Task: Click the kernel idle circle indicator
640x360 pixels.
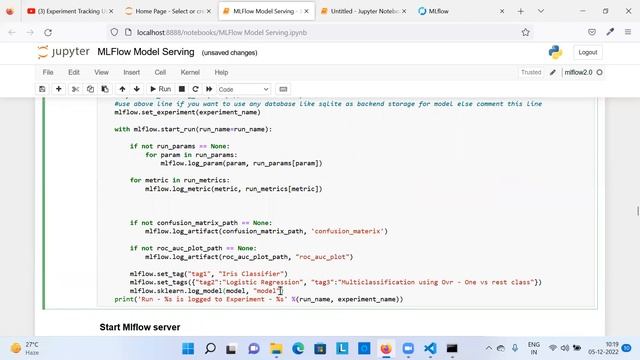Action: [600, 72]
